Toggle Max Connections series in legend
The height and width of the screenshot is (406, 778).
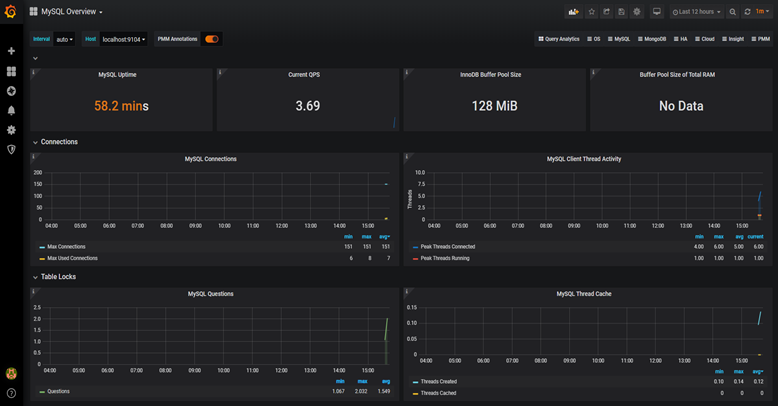66,247
